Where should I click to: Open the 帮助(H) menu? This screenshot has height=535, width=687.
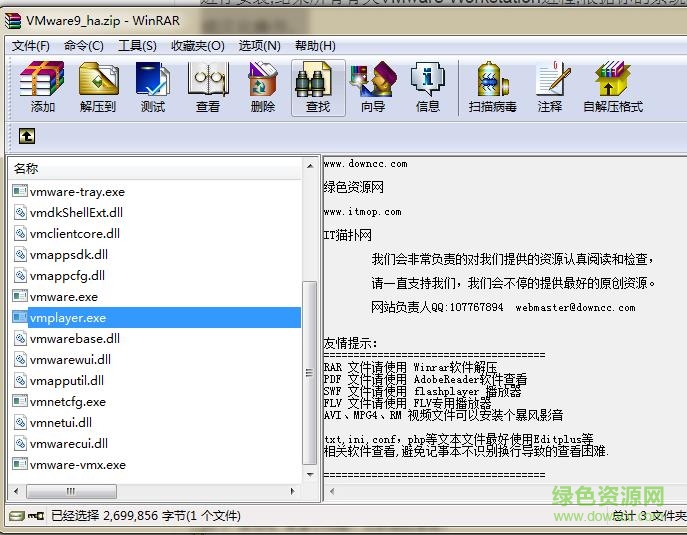(x=315, y=46)
